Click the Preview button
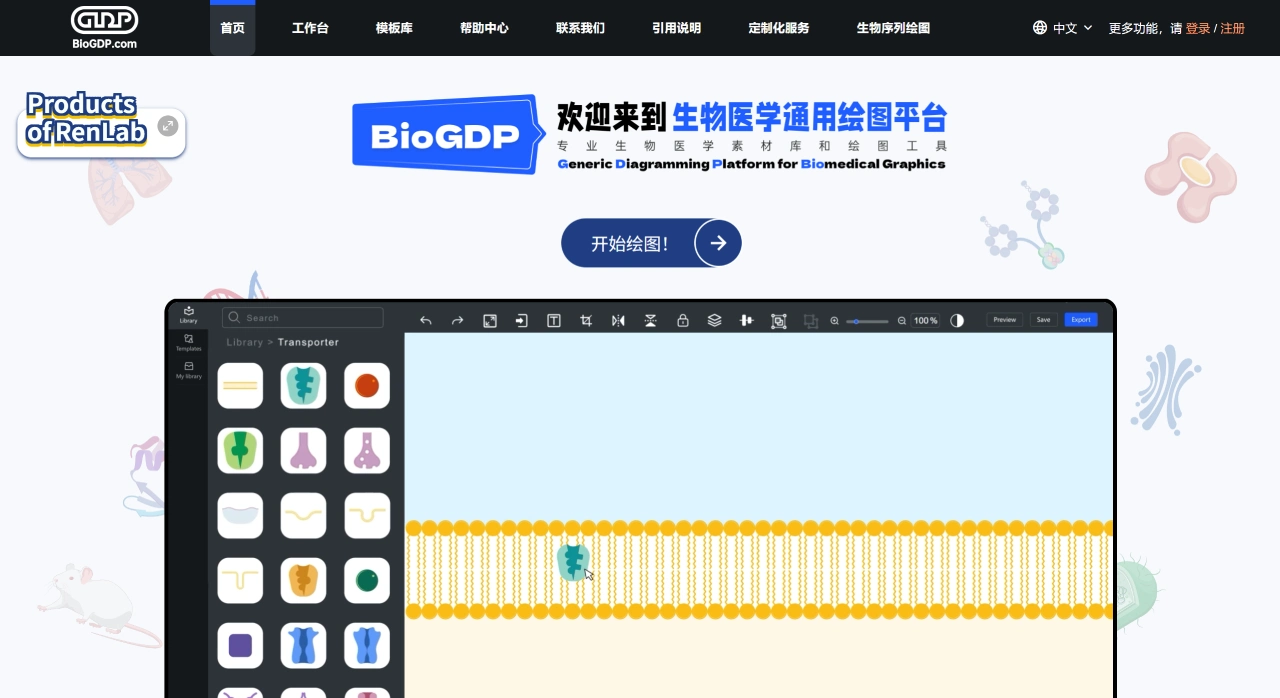 point(1005,320)
